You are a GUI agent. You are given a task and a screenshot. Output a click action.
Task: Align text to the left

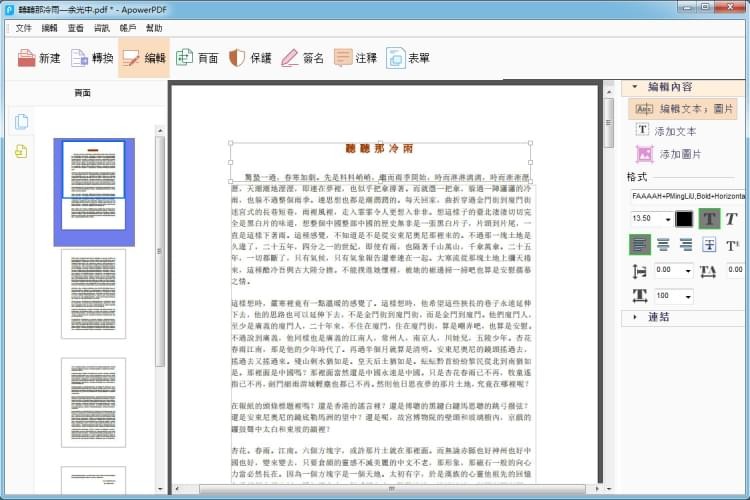(640, 245)
